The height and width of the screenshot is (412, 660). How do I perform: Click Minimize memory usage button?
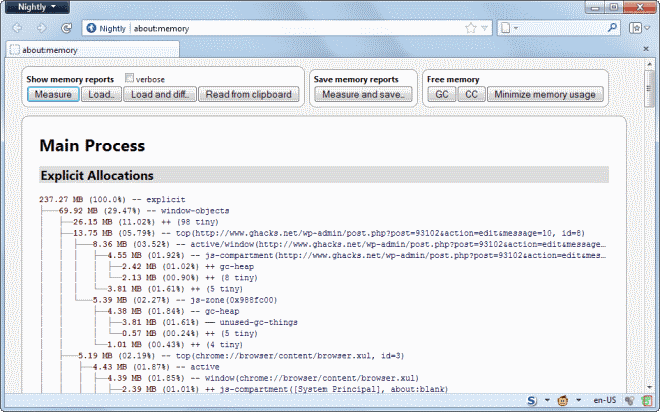(x=546, y=95)
